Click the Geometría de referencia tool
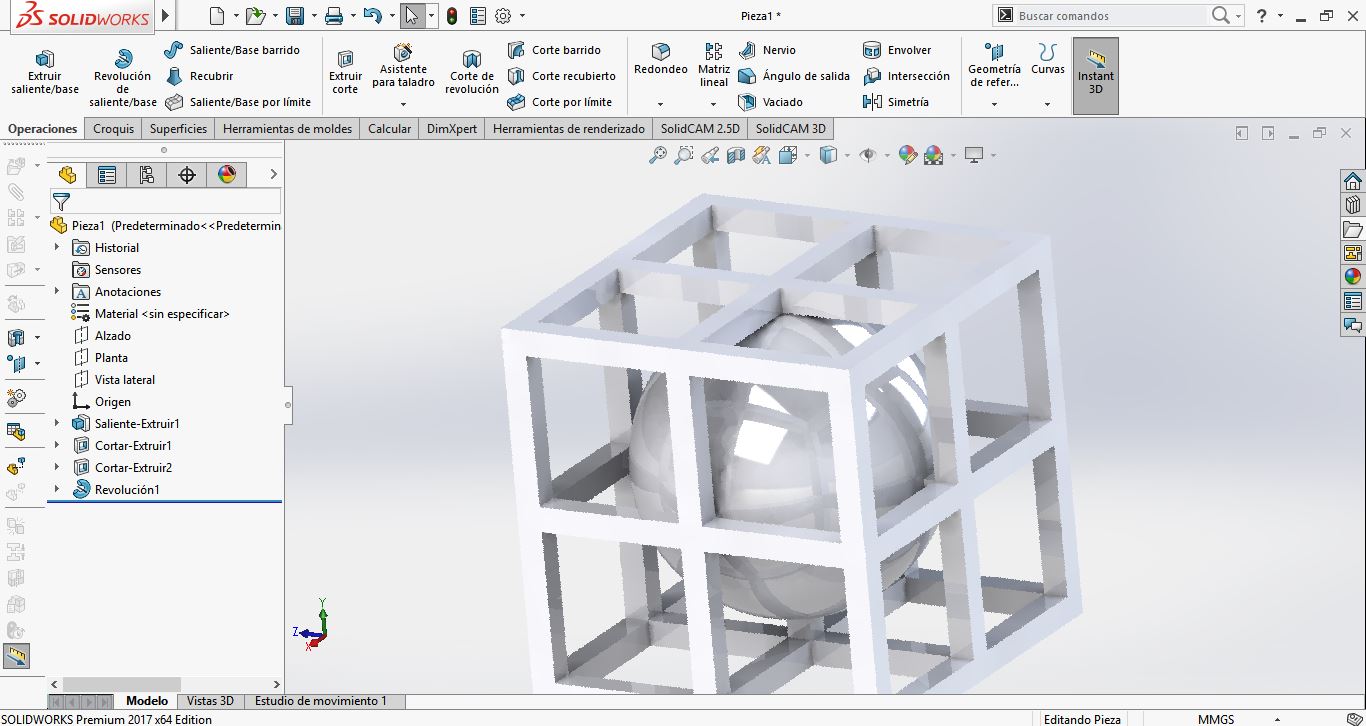Screen dimensions: 1366x726 994,65
